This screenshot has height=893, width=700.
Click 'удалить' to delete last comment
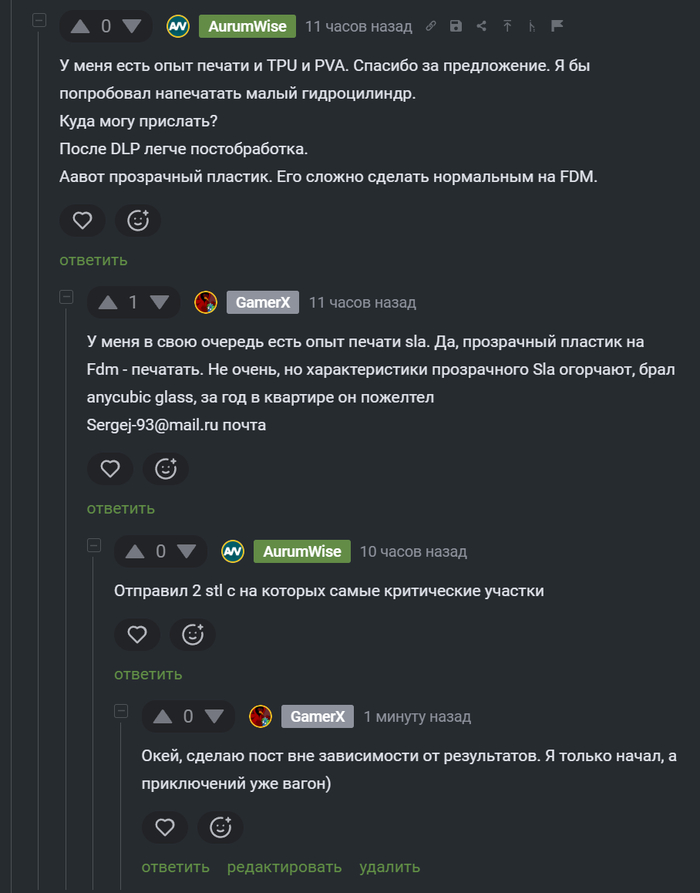(x=389, y=867)
